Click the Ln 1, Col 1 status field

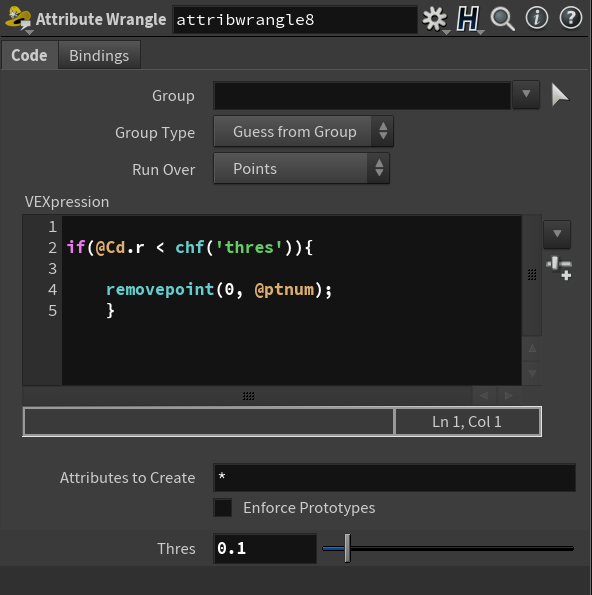(x=467, y=422)
